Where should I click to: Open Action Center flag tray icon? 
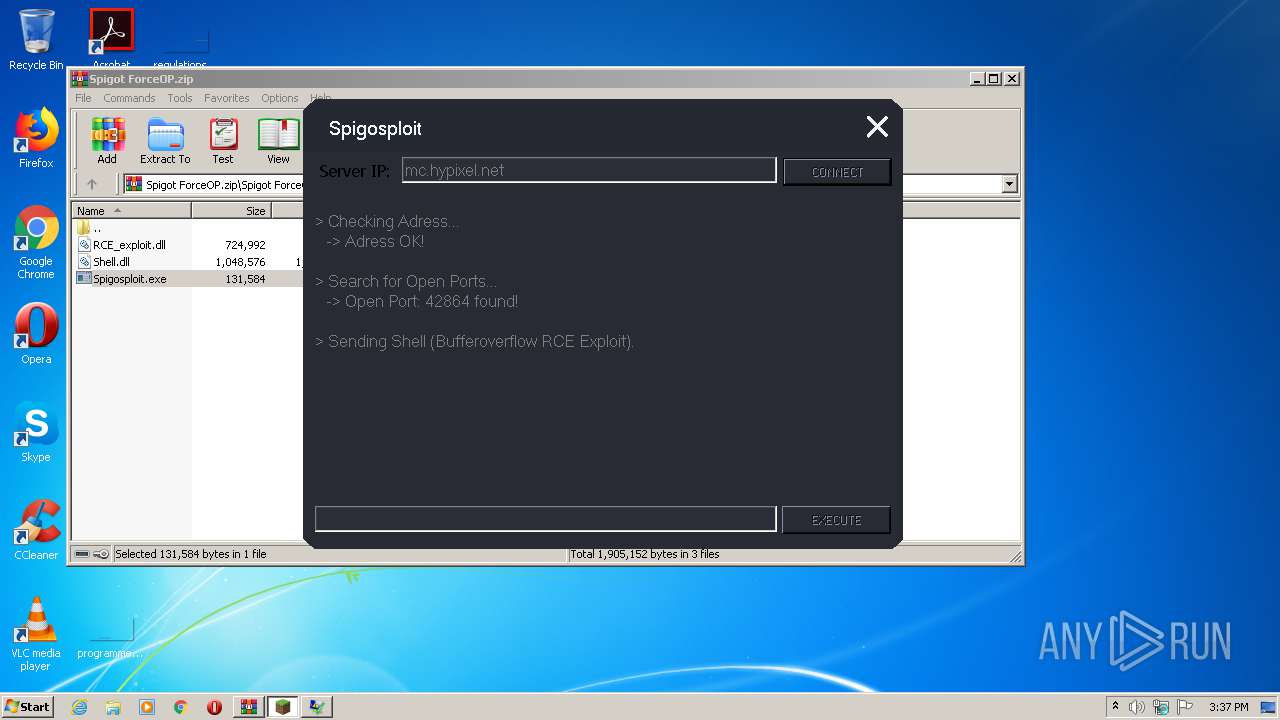click(1185, 707)
